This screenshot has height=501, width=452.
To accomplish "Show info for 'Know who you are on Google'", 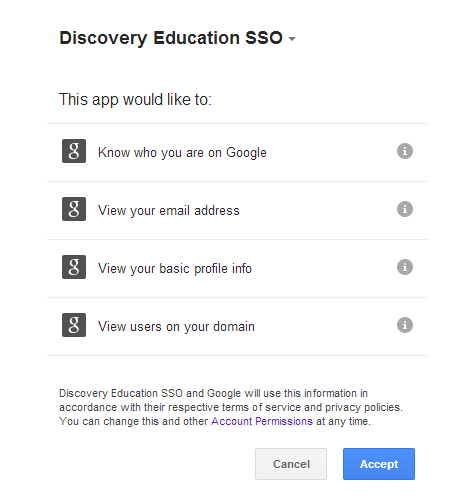I will coord(405,151).
